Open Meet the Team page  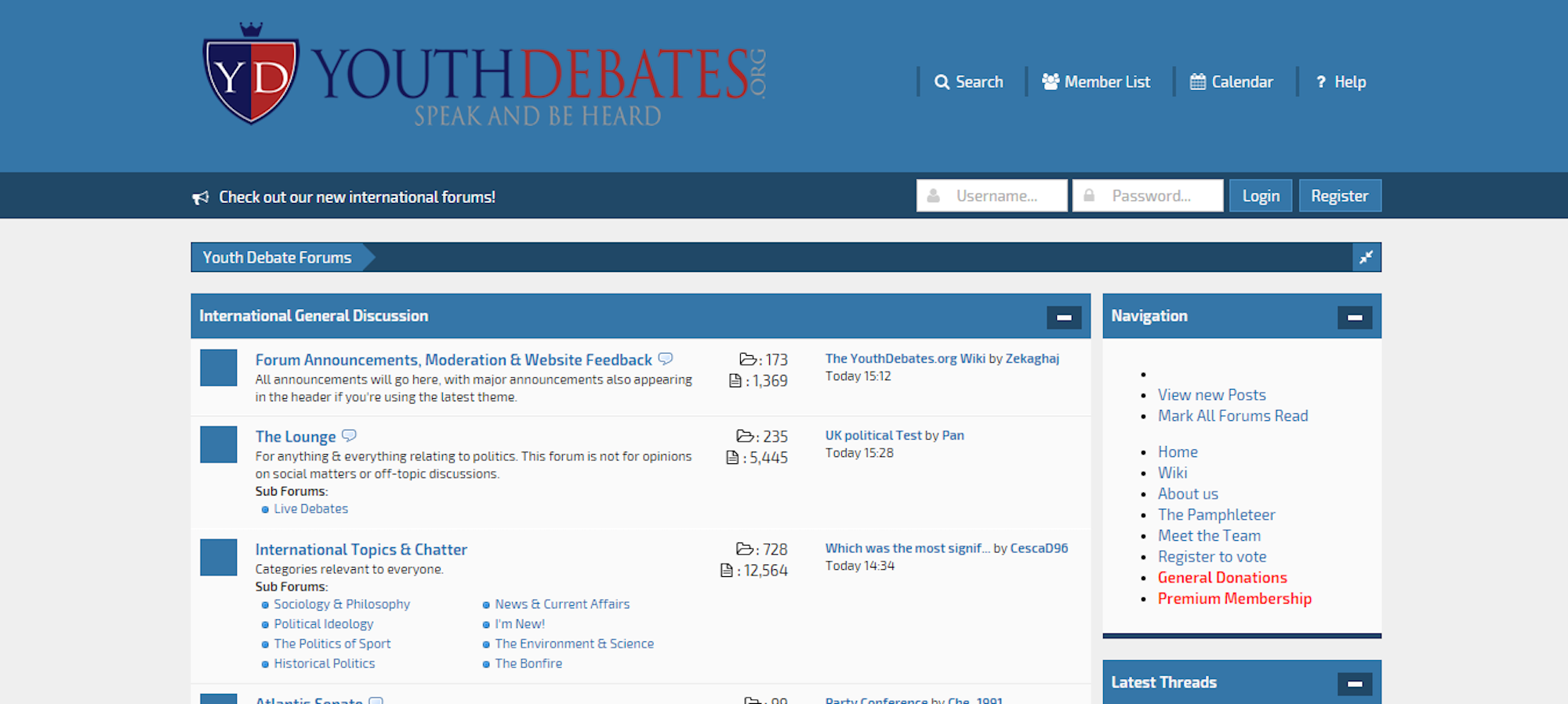tap(1210, 536)
